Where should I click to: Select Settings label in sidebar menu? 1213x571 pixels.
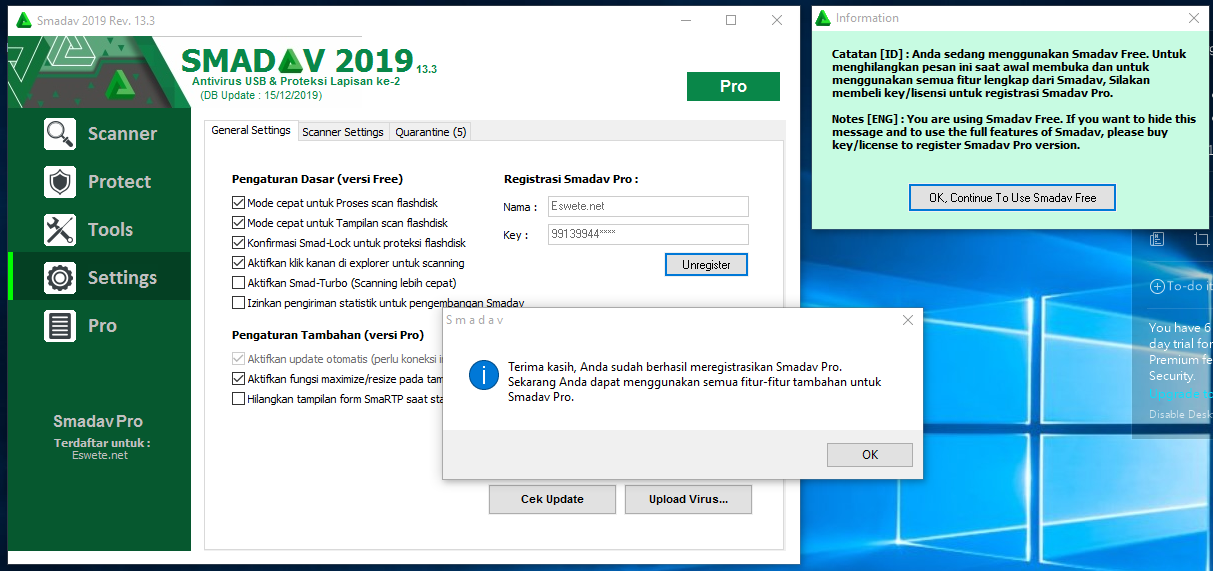tap(122, 278)
